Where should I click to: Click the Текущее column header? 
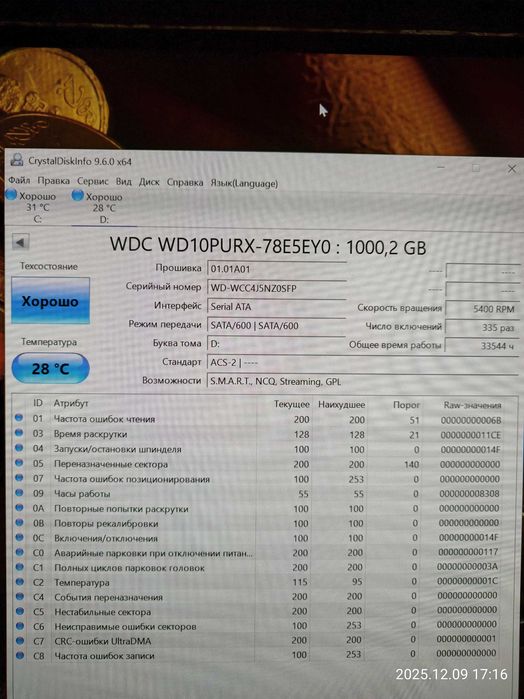[292, 404]
